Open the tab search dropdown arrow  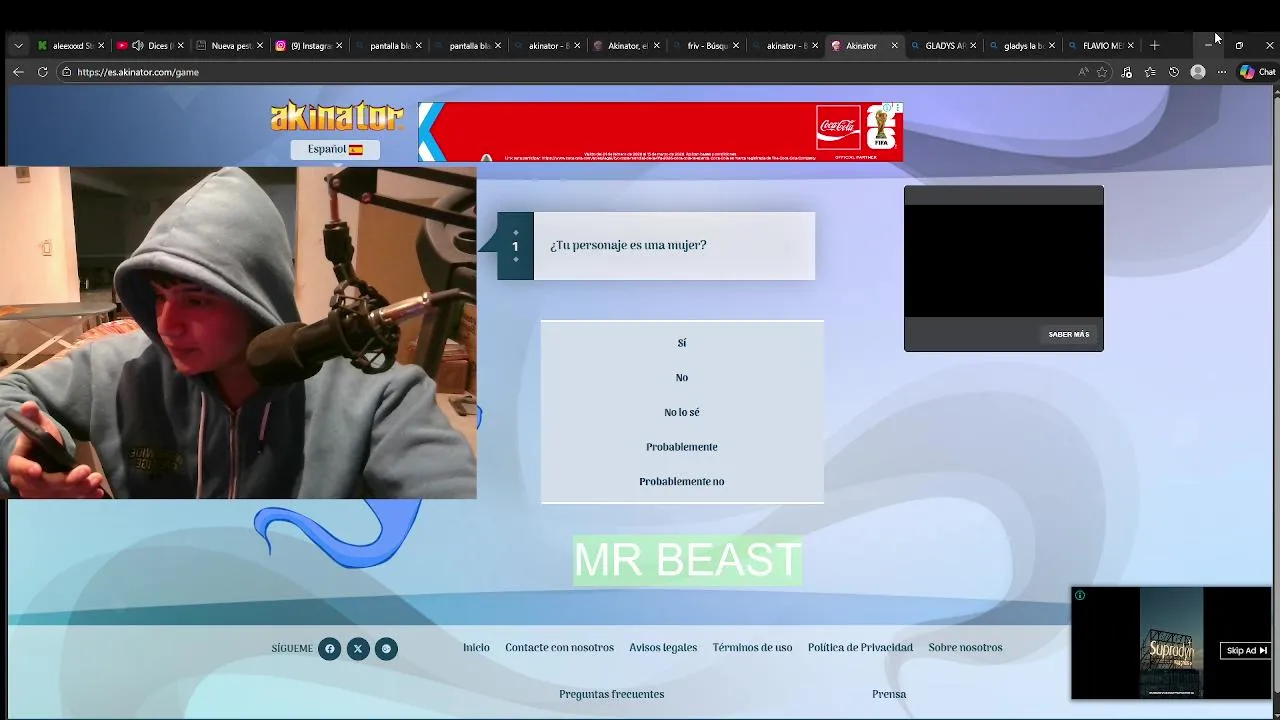click(x=18, y=46)
